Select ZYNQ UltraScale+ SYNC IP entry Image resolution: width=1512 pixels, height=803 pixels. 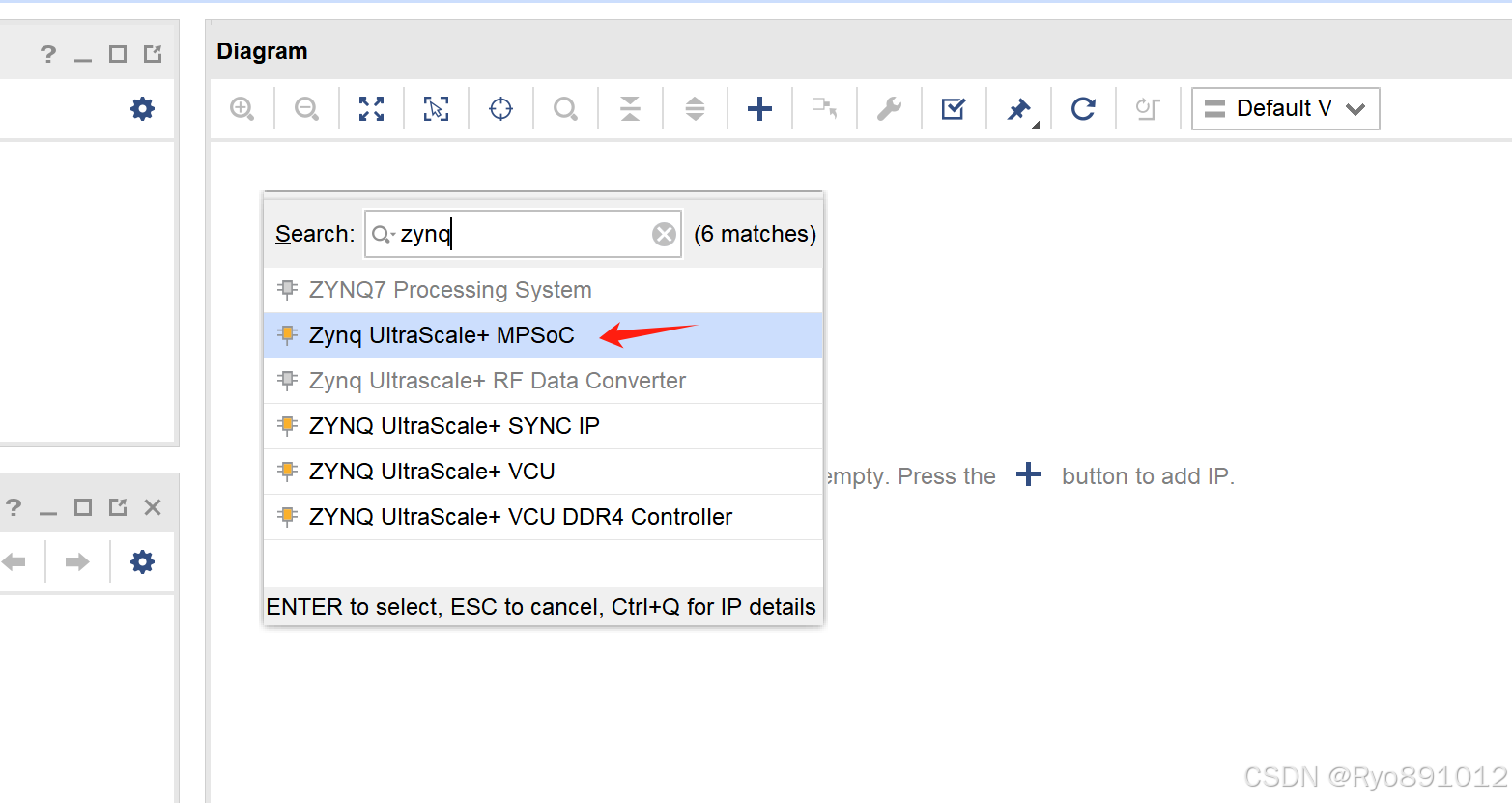click(543, 426)
